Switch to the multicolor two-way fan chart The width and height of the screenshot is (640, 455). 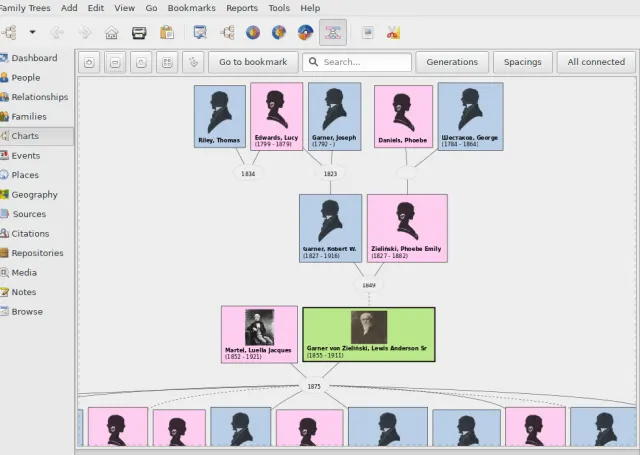(305, 32)
